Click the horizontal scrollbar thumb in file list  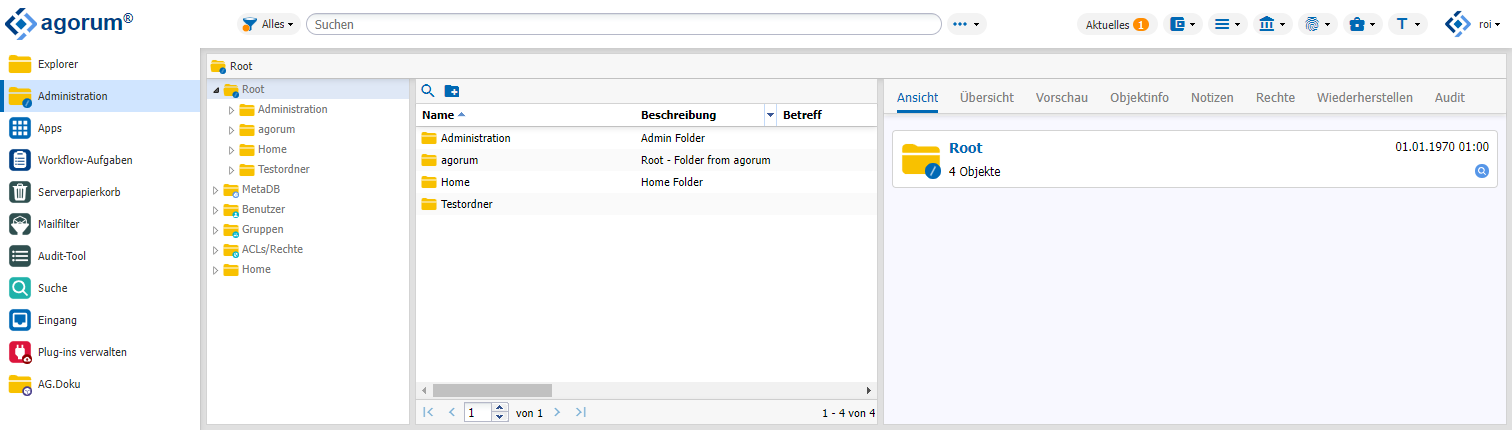coord(492,390)
